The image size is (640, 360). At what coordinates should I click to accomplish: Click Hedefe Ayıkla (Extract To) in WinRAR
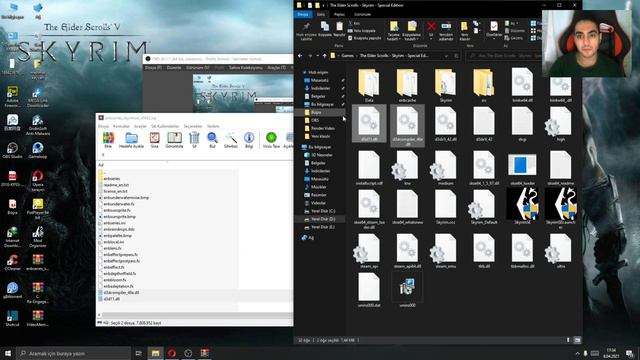131,140
